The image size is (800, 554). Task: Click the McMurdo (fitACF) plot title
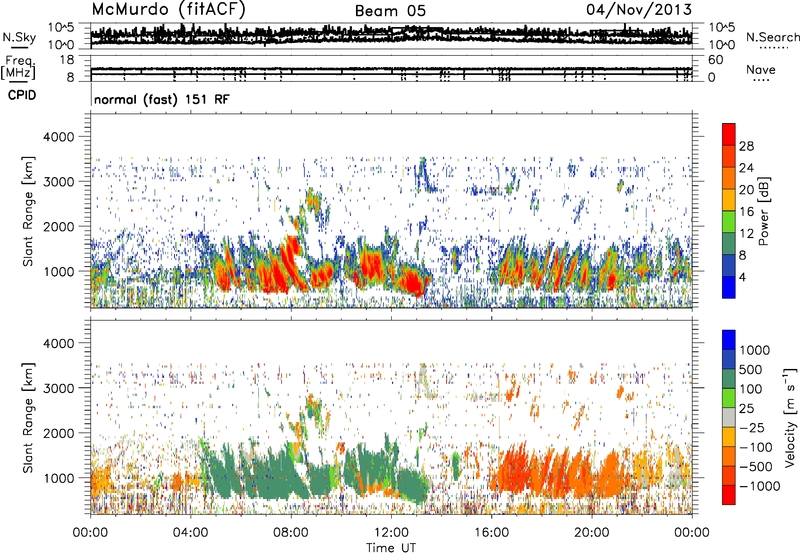[x=169, y=10]
